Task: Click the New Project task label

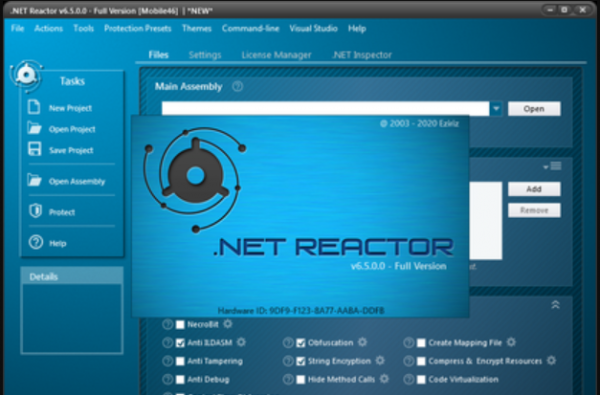Action: [x=70, y=108]
